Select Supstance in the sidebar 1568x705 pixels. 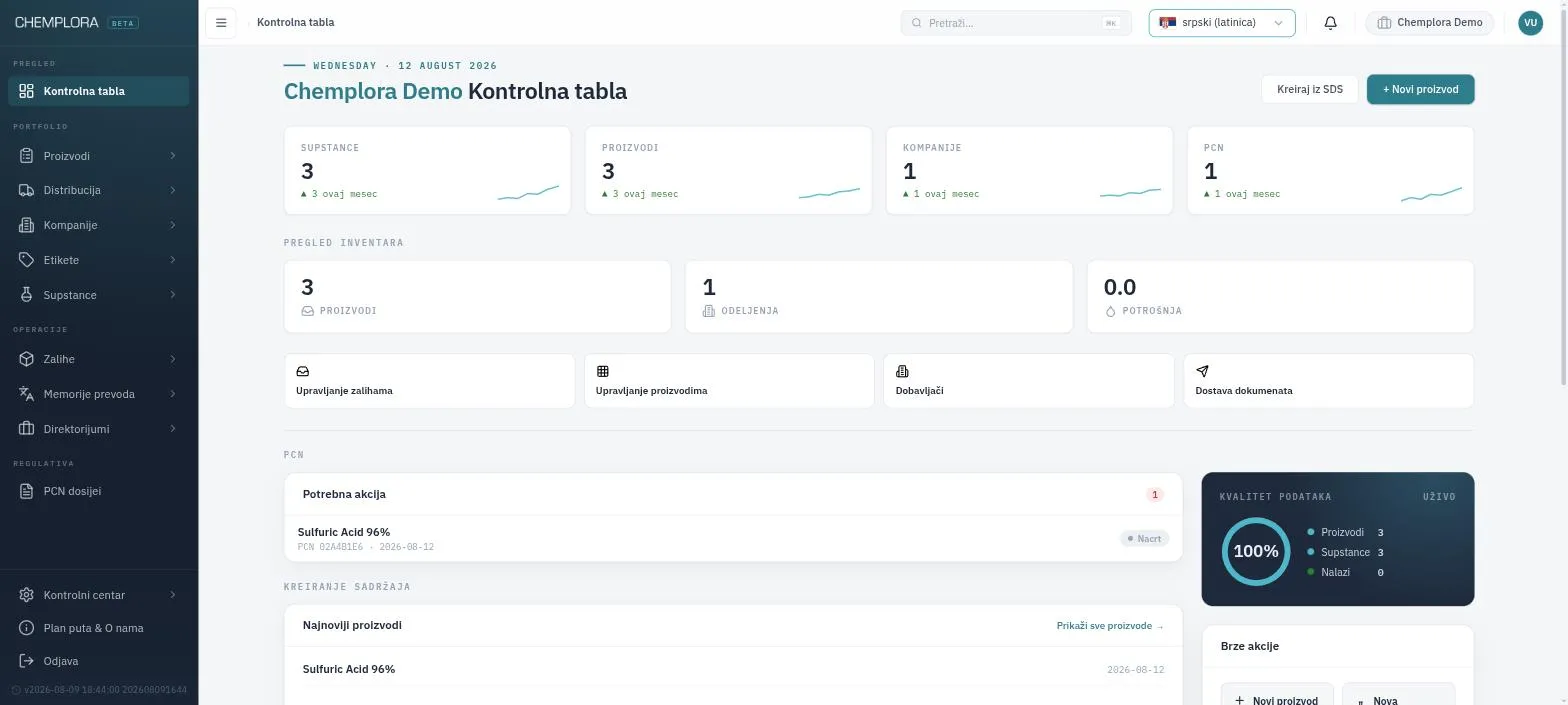[x=99, y=295]
